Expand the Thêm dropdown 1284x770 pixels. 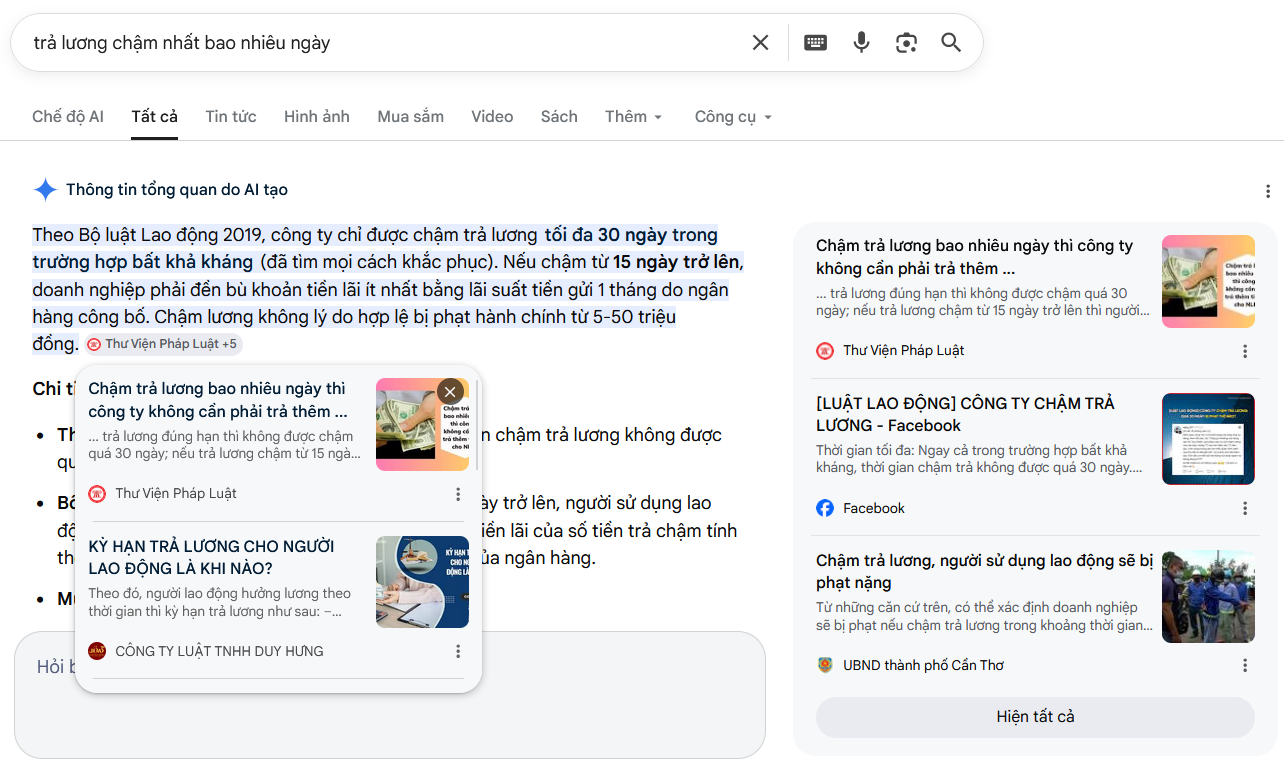coord(633,117)
